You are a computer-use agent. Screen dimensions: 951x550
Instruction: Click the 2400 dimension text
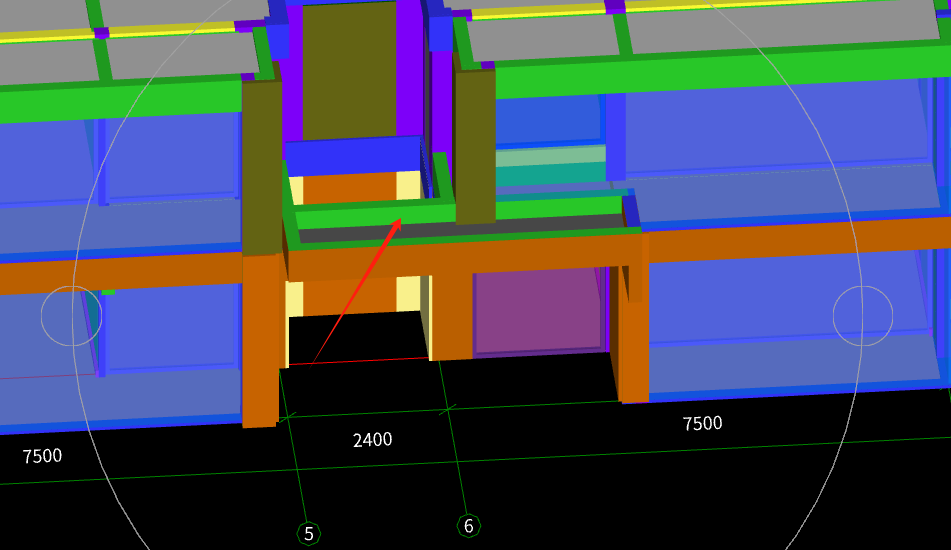pos(372,440)
